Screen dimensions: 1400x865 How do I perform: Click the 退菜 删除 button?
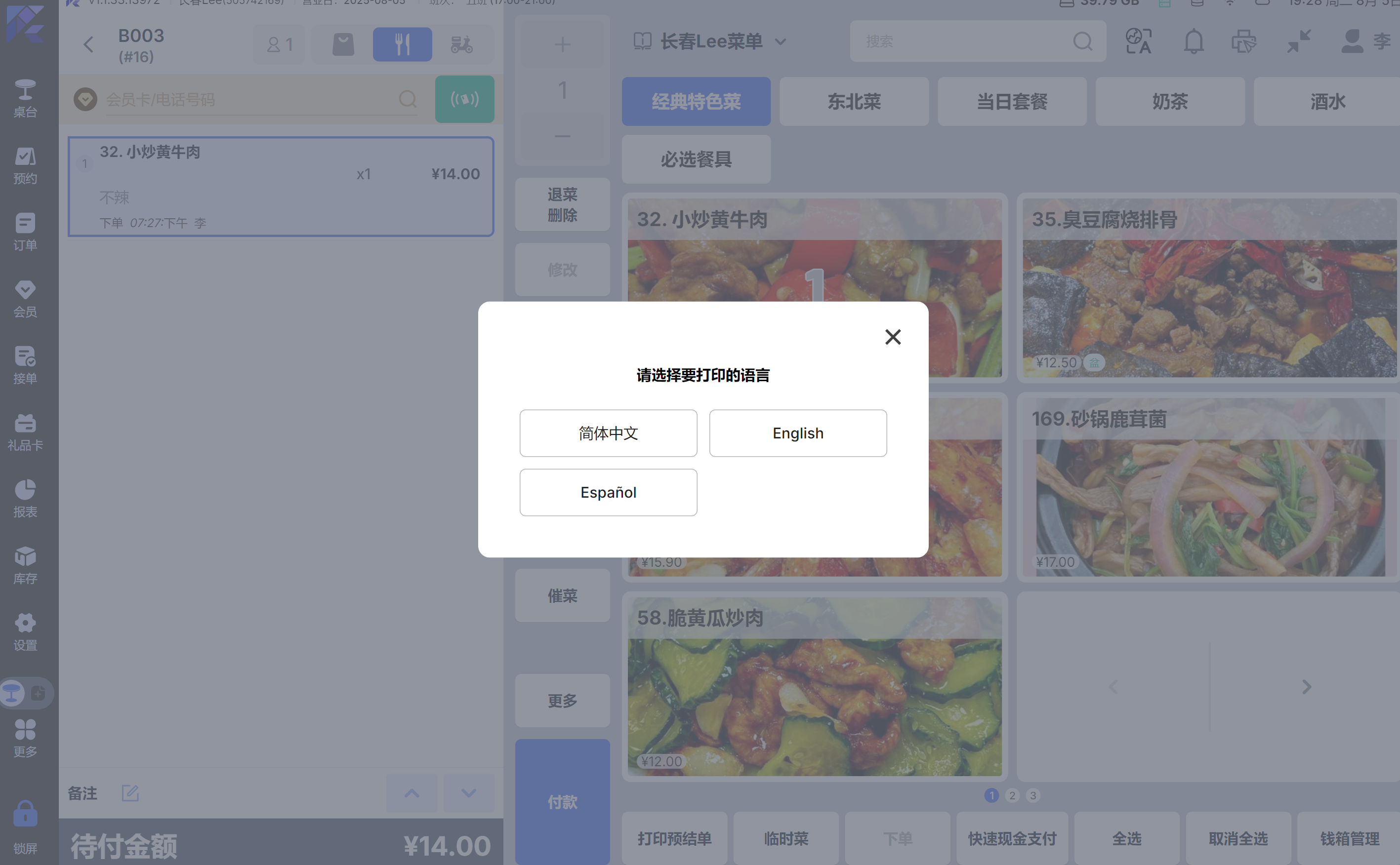pos(562,205)
